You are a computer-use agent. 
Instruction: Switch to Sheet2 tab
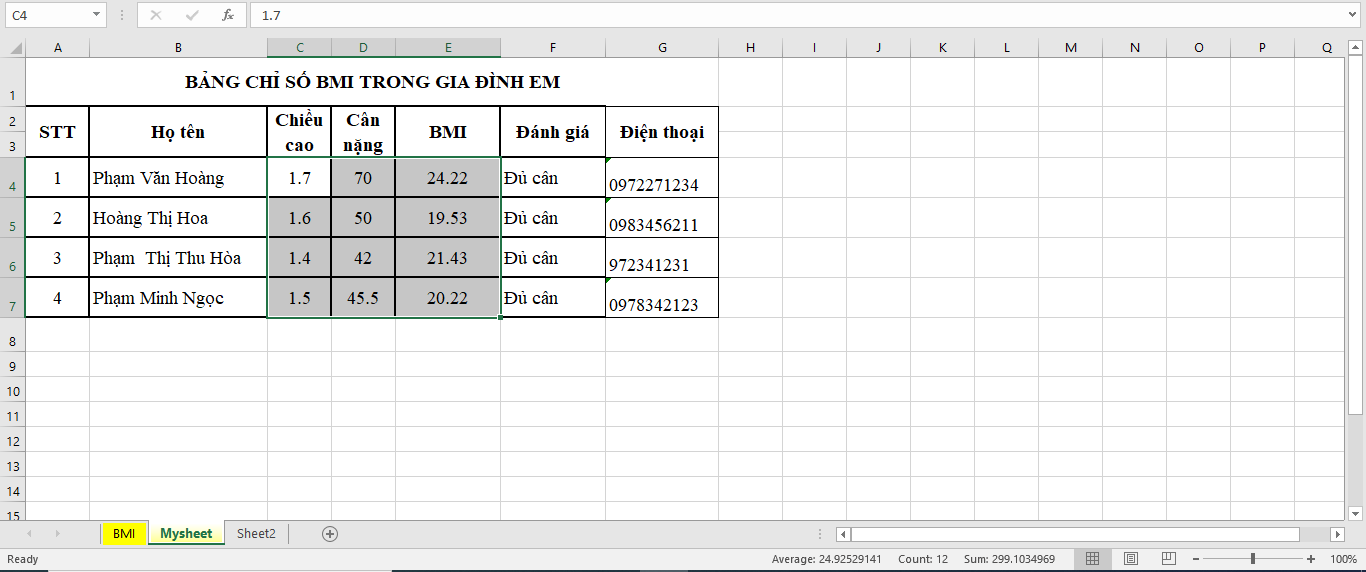pyautogui.click(x=256, y=534)
